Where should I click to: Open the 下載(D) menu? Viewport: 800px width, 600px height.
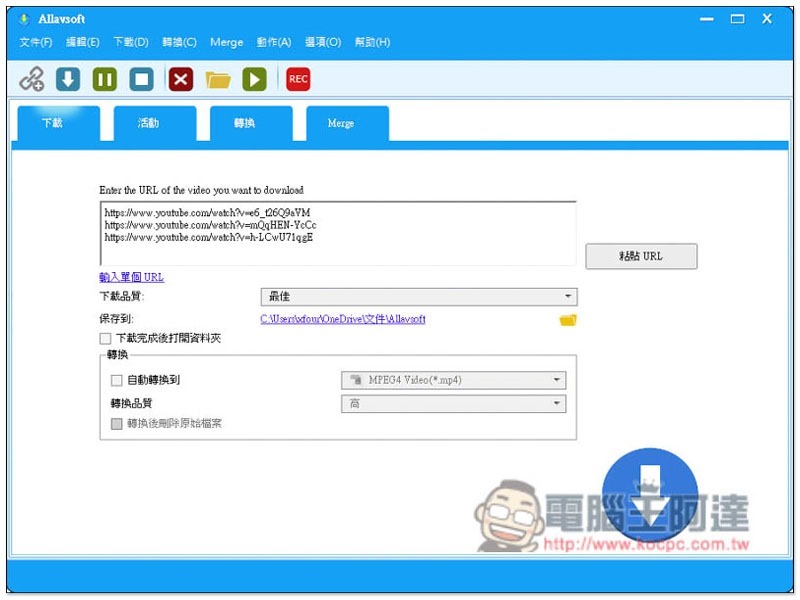coord(131,42)
